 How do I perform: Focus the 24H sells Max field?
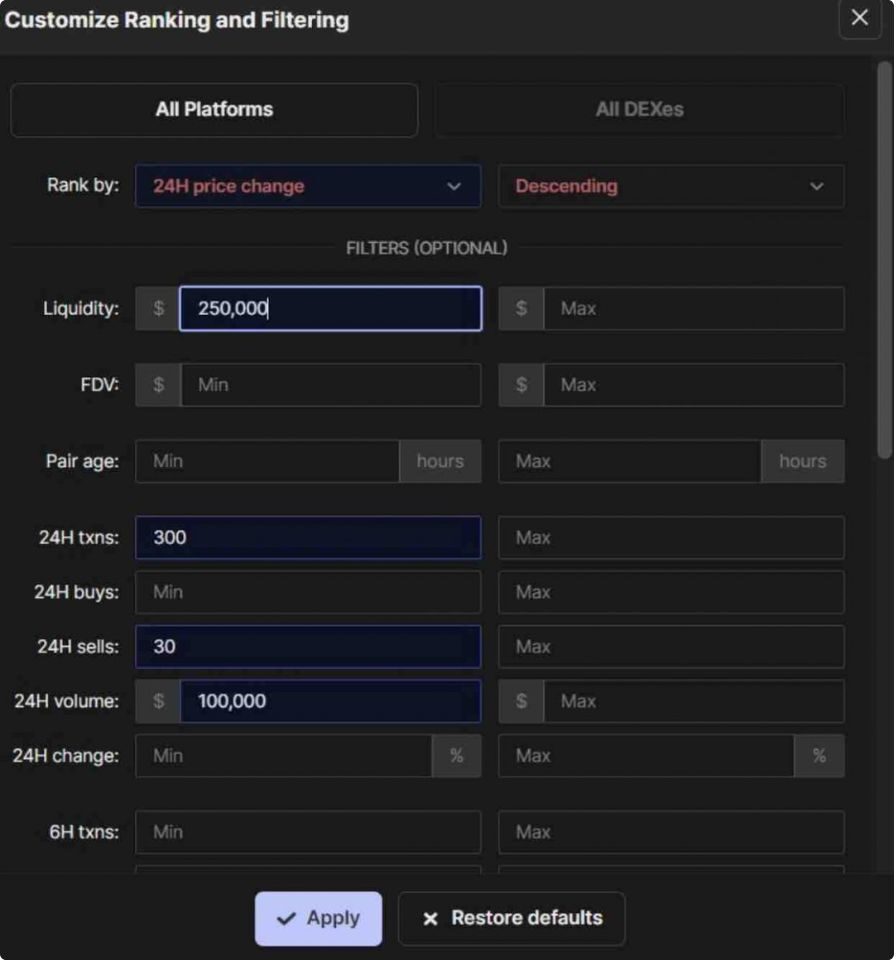[x=671, y=647]
